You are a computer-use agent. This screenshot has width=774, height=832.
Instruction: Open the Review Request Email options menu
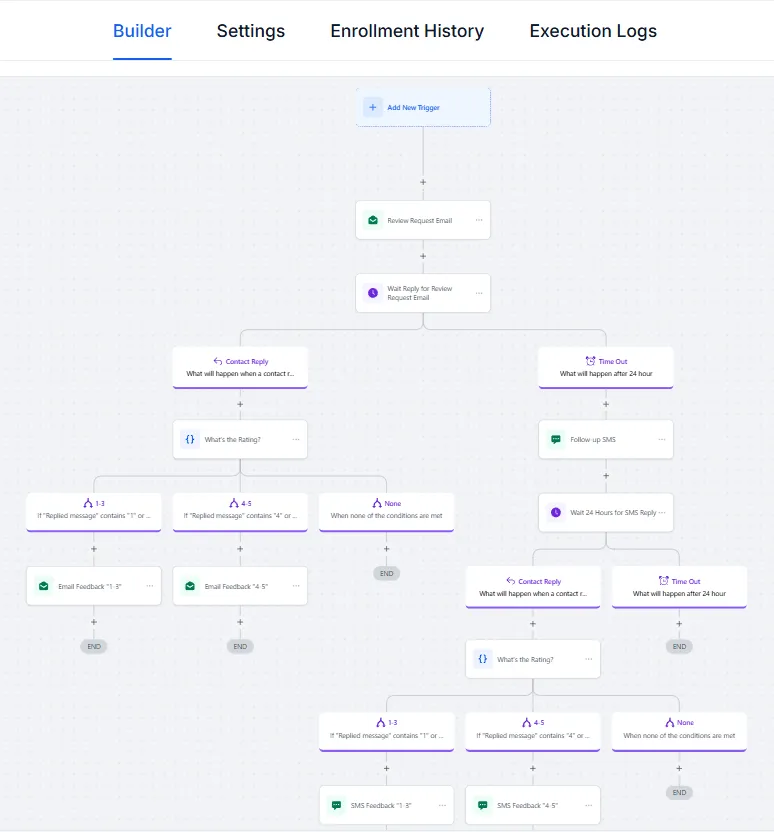coord(479,220)
